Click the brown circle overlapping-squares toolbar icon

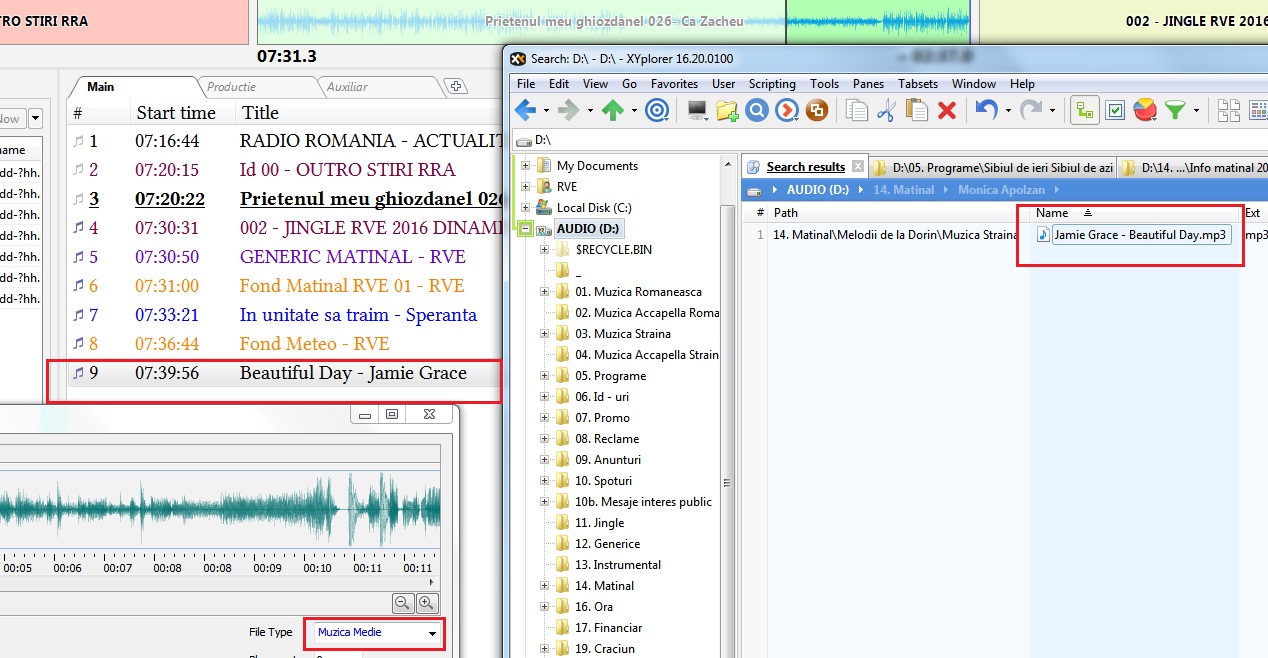click(x=817, y=110)
